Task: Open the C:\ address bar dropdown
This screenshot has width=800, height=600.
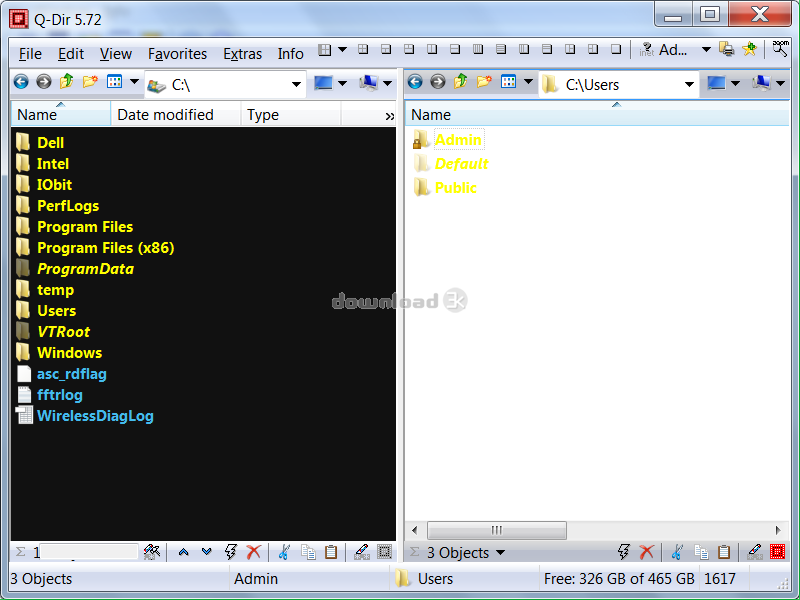Action: click(296, 85)
